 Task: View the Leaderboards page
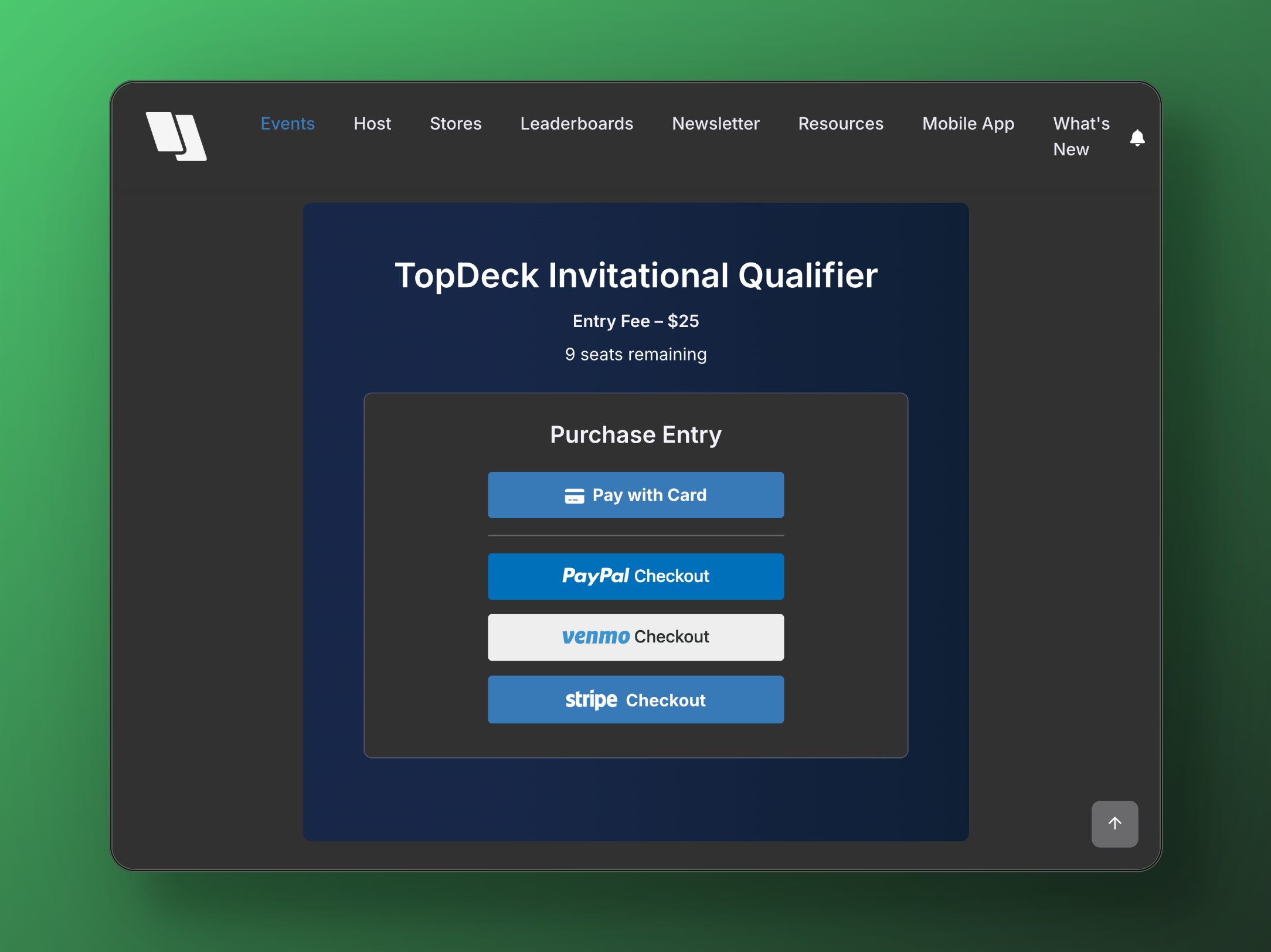click(576, 124)
